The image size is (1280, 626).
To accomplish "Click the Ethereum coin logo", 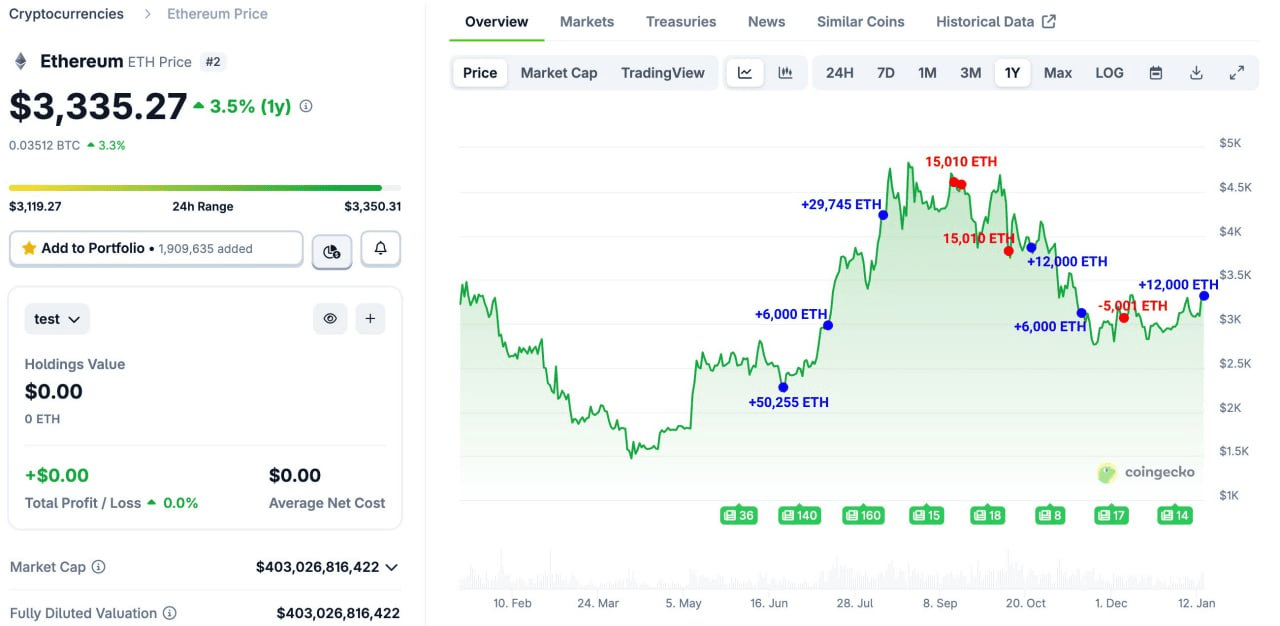I will tap(22, 61).
